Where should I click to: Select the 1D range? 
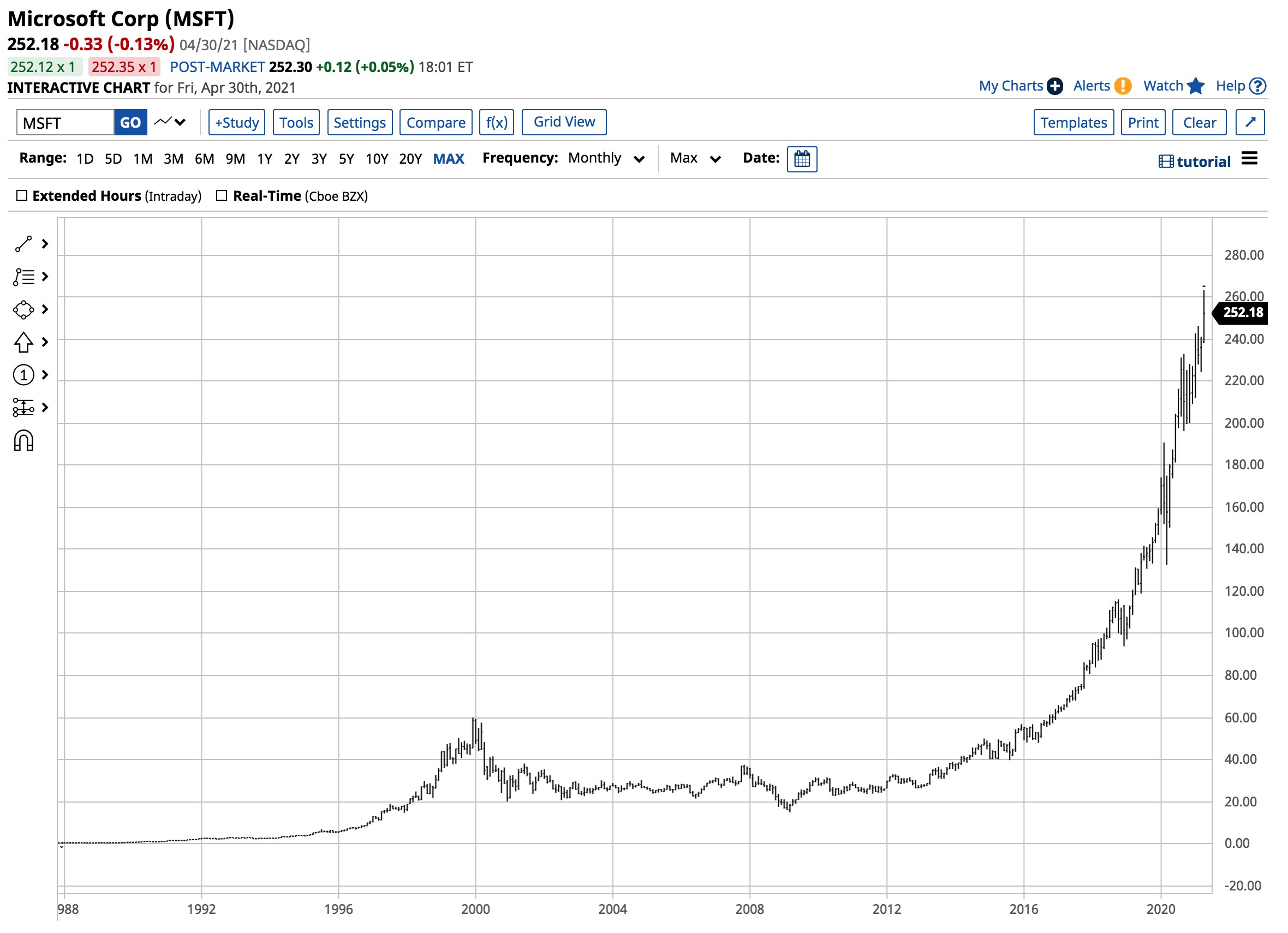pos(85,159)
